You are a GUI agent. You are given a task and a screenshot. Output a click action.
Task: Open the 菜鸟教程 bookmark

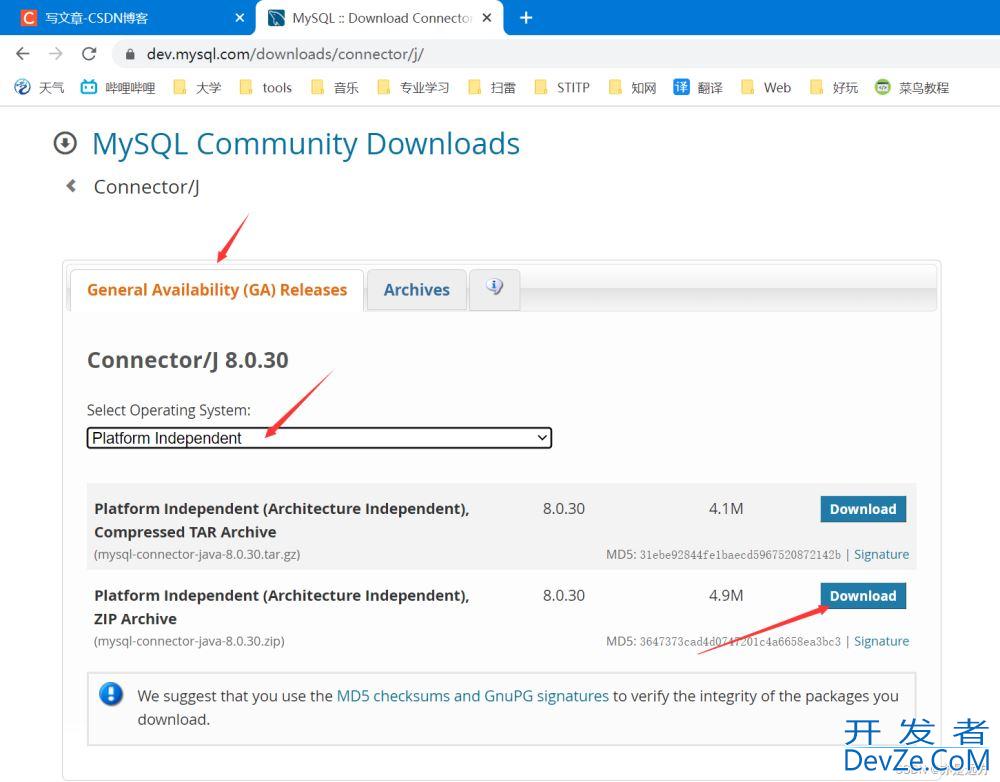tap(911, 87)
